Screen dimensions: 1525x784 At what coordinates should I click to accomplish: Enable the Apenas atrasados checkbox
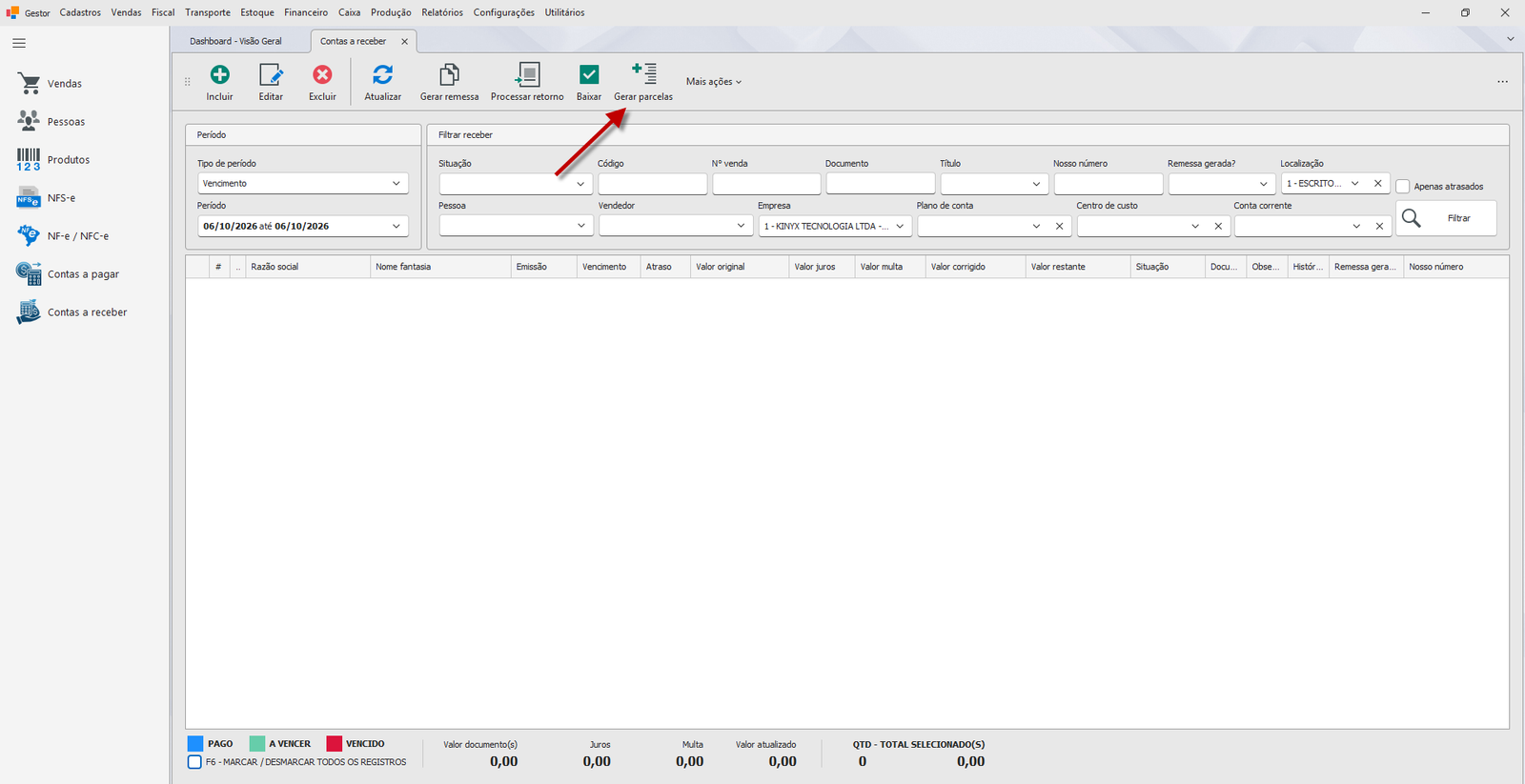(x=1402, y=187)
